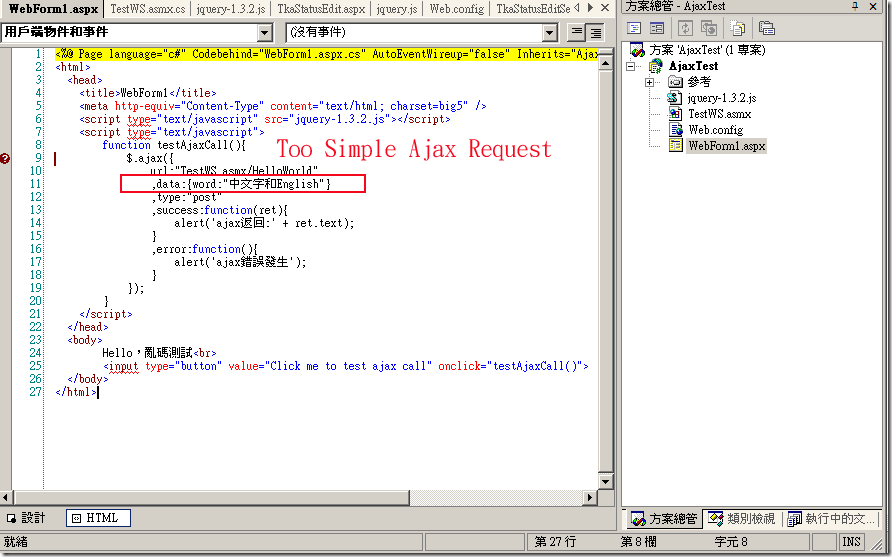892x557 pixels.
Task: Click horizontal scrollbar left arrow in editor
Action: click(x=6, y=497)
